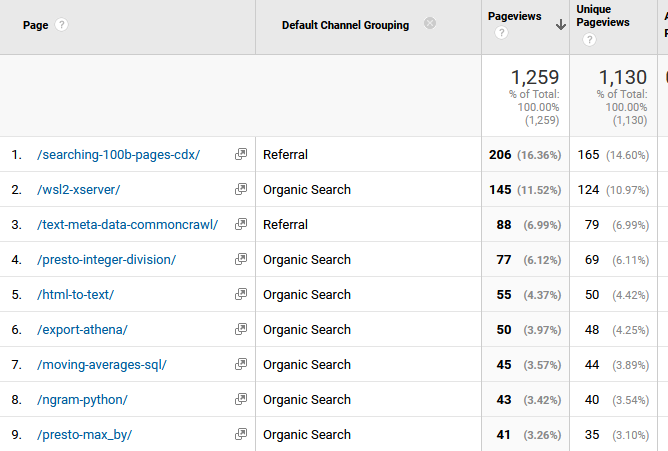
Task: Open /html-to-text/ external page icon
Action: 240,295
